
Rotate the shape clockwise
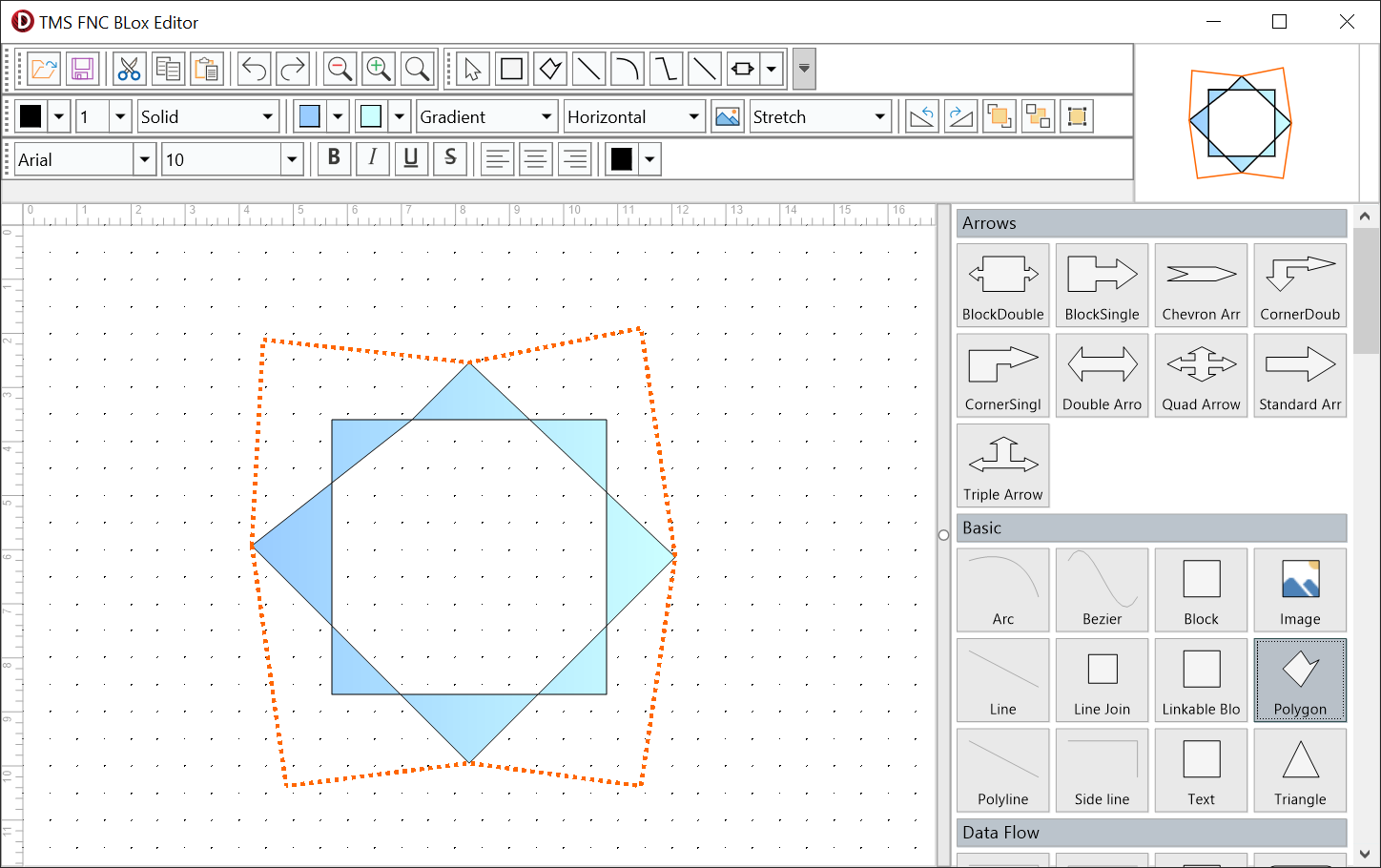click(x=960, y=116)
